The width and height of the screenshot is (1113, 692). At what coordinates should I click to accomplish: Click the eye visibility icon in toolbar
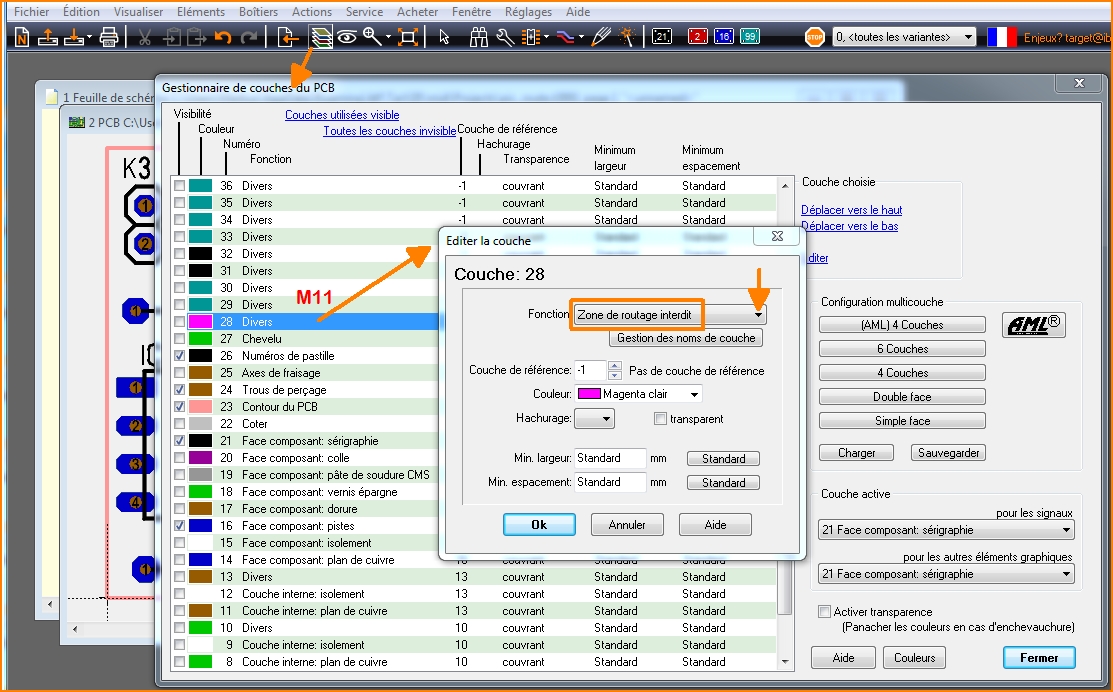[347, 37]
